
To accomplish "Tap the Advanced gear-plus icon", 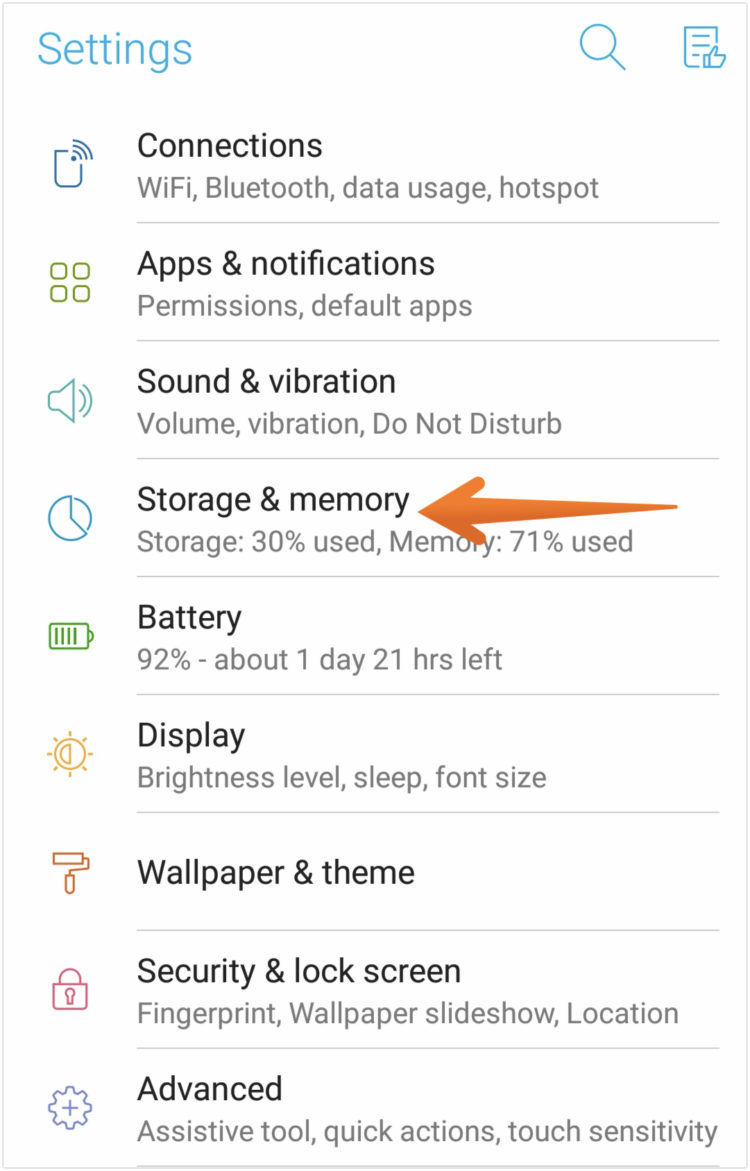I will [x=70, y=1107].
